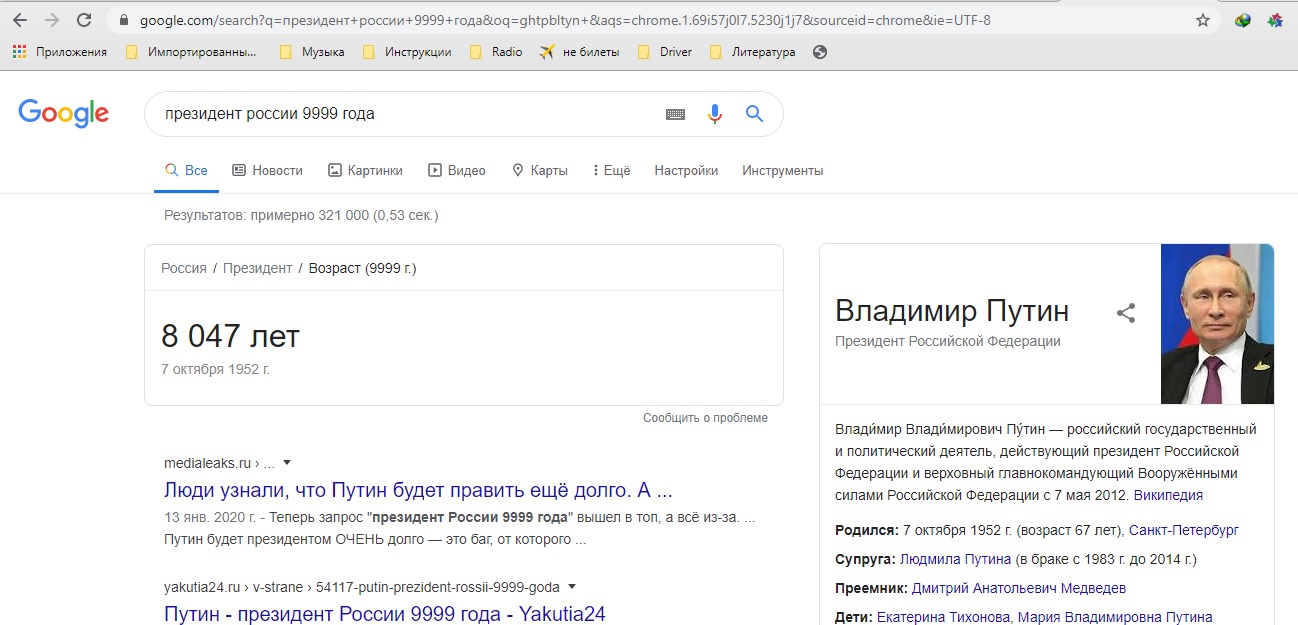
Task: Click the 7 октября 1952 г. date in the answer box
Action: (x=215, y=369)
